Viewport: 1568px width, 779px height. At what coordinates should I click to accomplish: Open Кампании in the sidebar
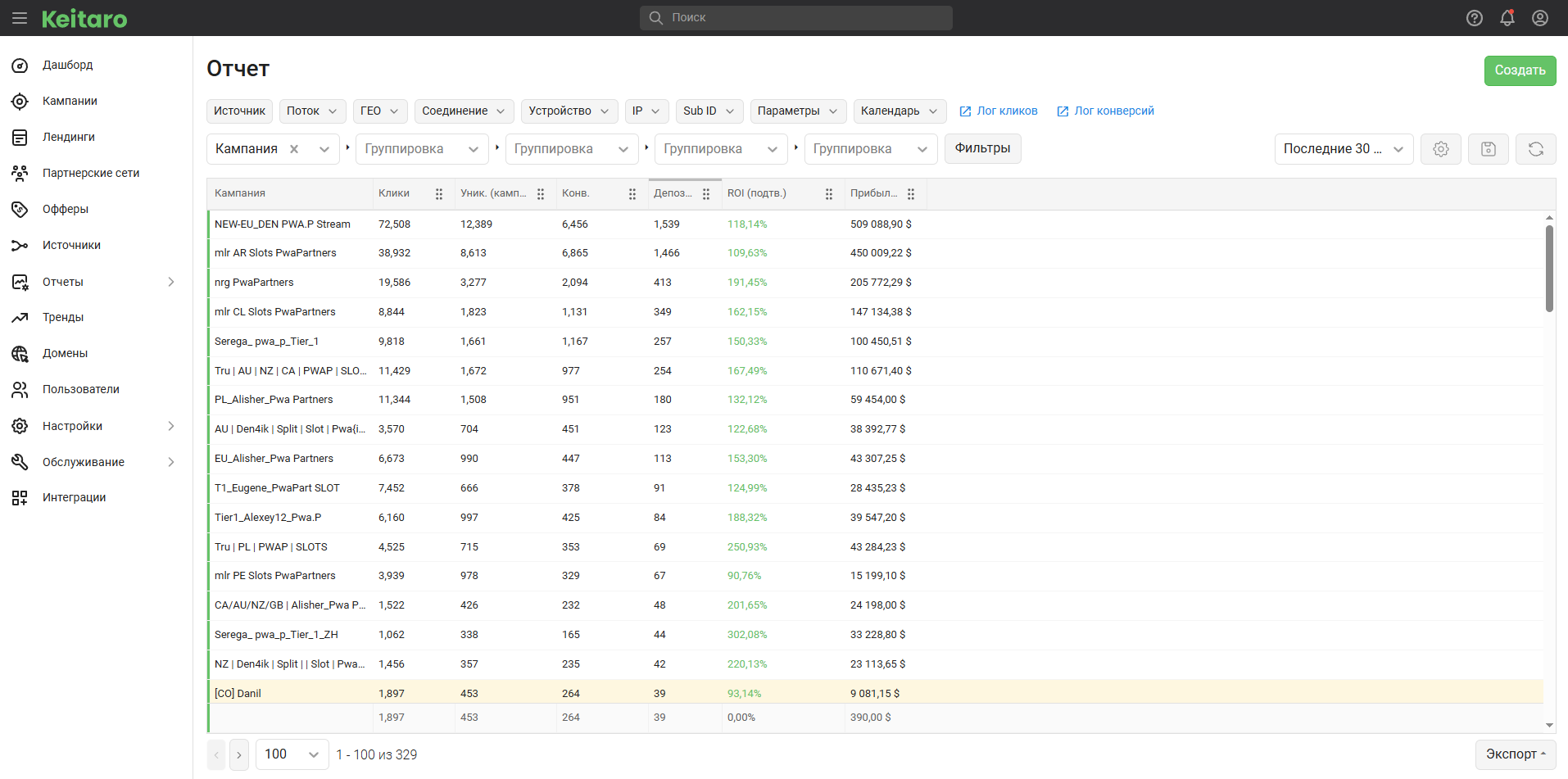(70, 101)
